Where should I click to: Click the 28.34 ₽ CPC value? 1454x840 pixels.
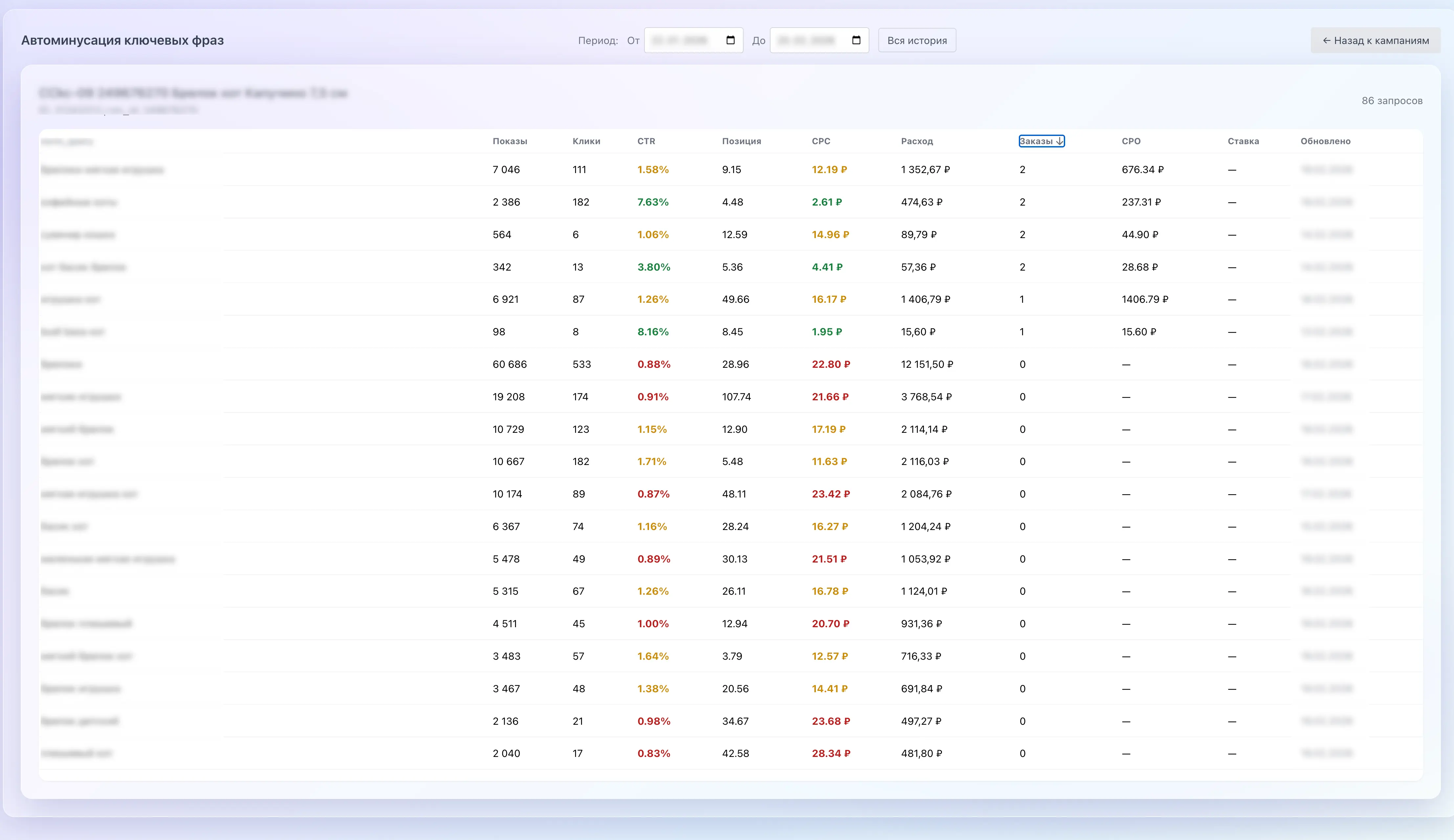[x=830, y=753]
